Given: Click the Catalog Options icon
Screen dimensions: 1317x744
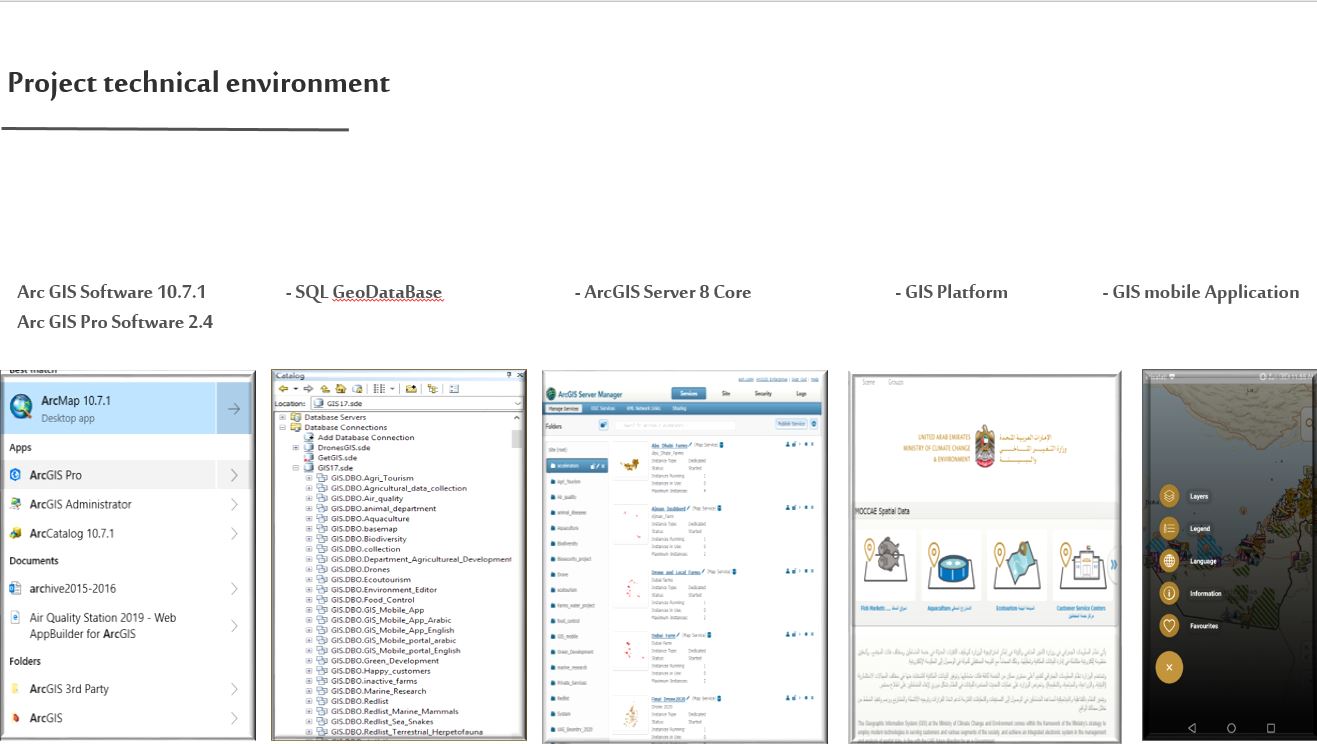Looking at the screenshot, I should (454, 389).
